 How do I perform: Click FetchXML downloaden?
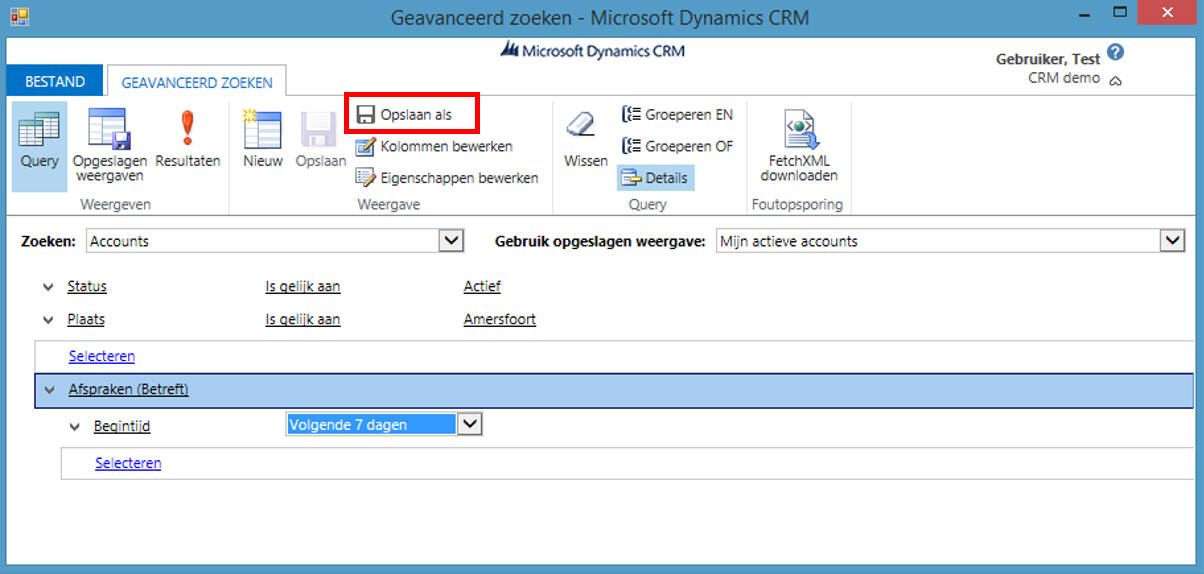coord(800,146)
